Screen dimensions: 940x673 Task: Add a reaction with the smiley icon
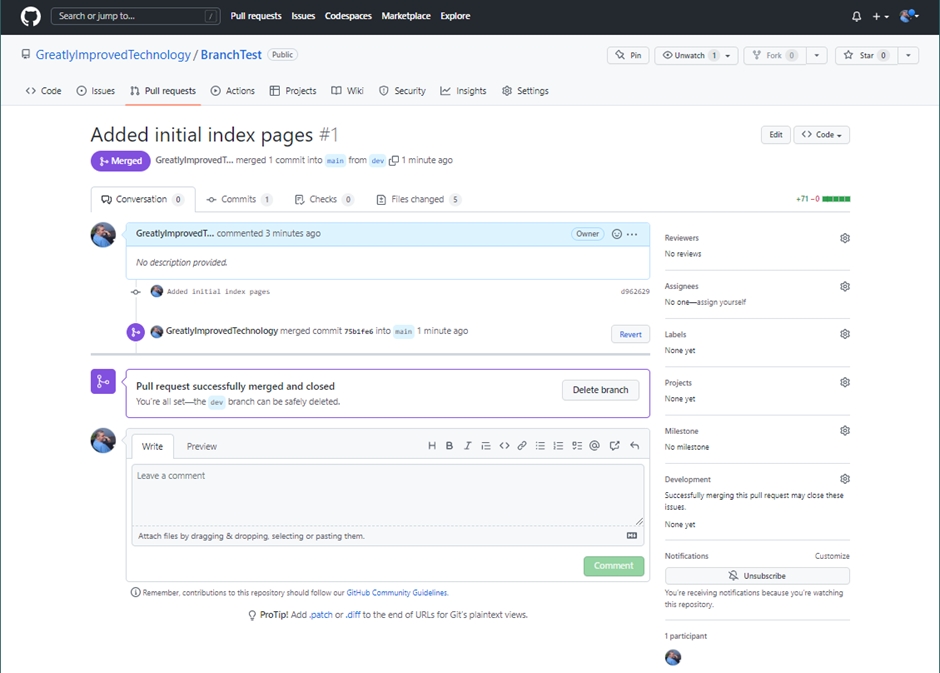[x=616, y=234]
